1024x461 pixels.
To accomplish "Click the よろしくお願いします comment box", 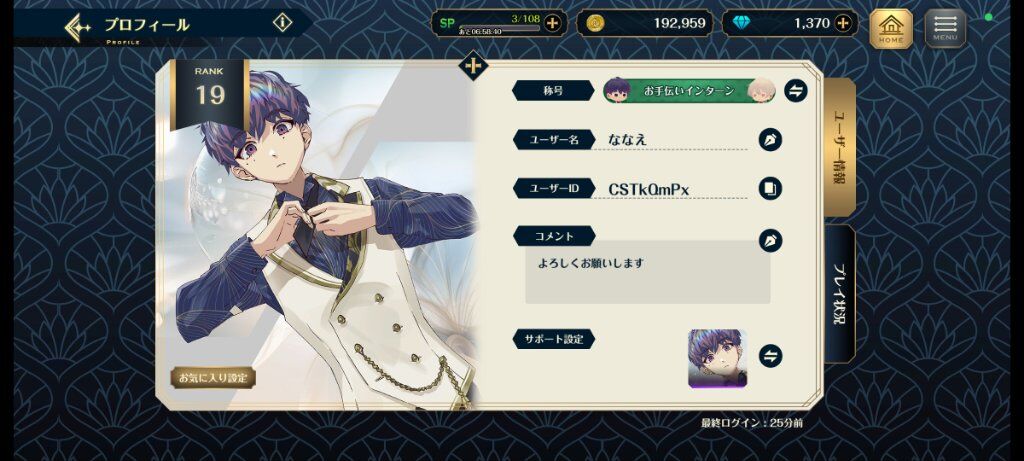I will [x=648, y=272].
